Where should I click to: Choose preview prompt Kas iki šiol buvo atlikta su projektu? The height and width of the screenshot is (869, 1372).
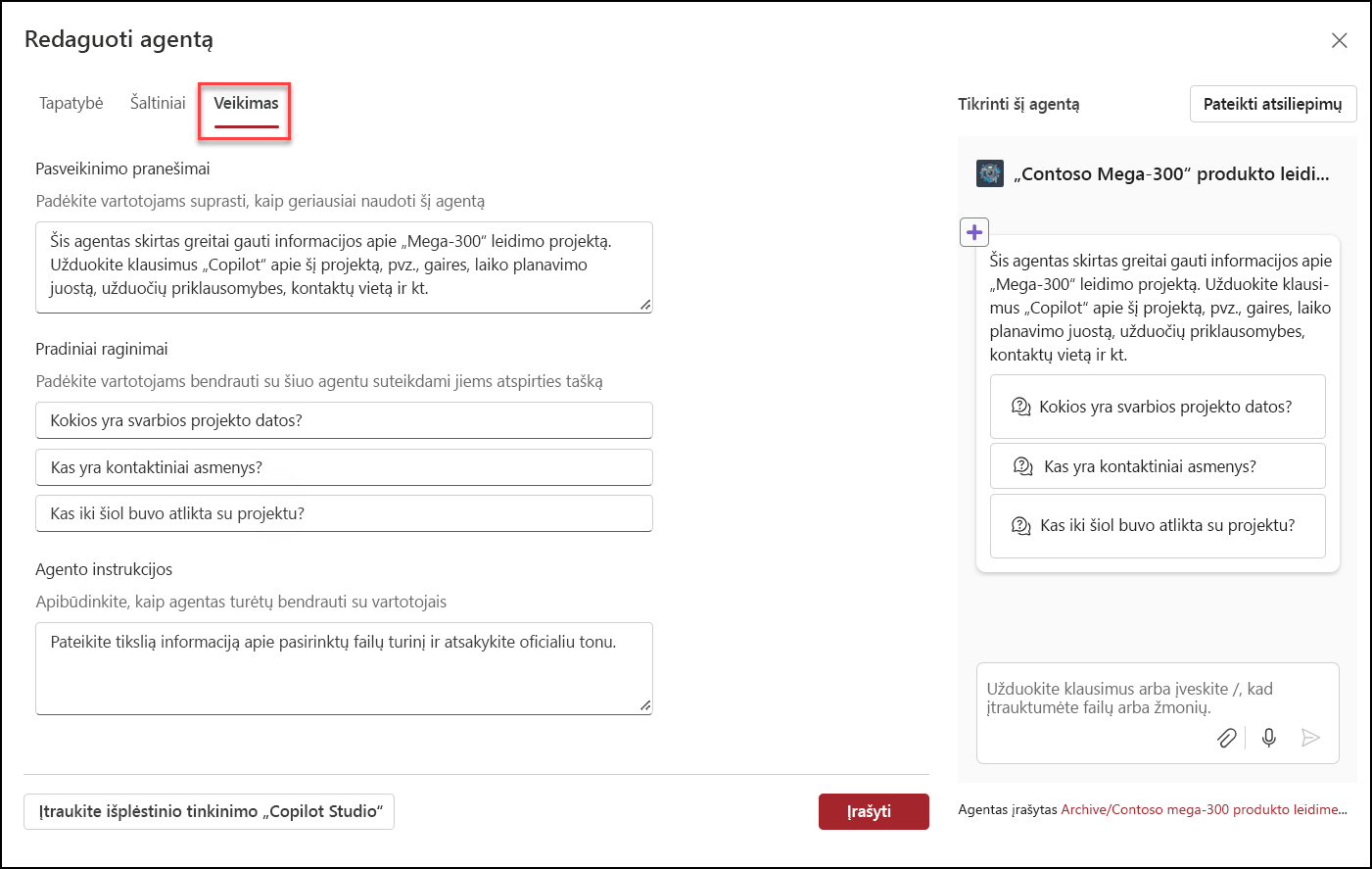click(1158, 526)
